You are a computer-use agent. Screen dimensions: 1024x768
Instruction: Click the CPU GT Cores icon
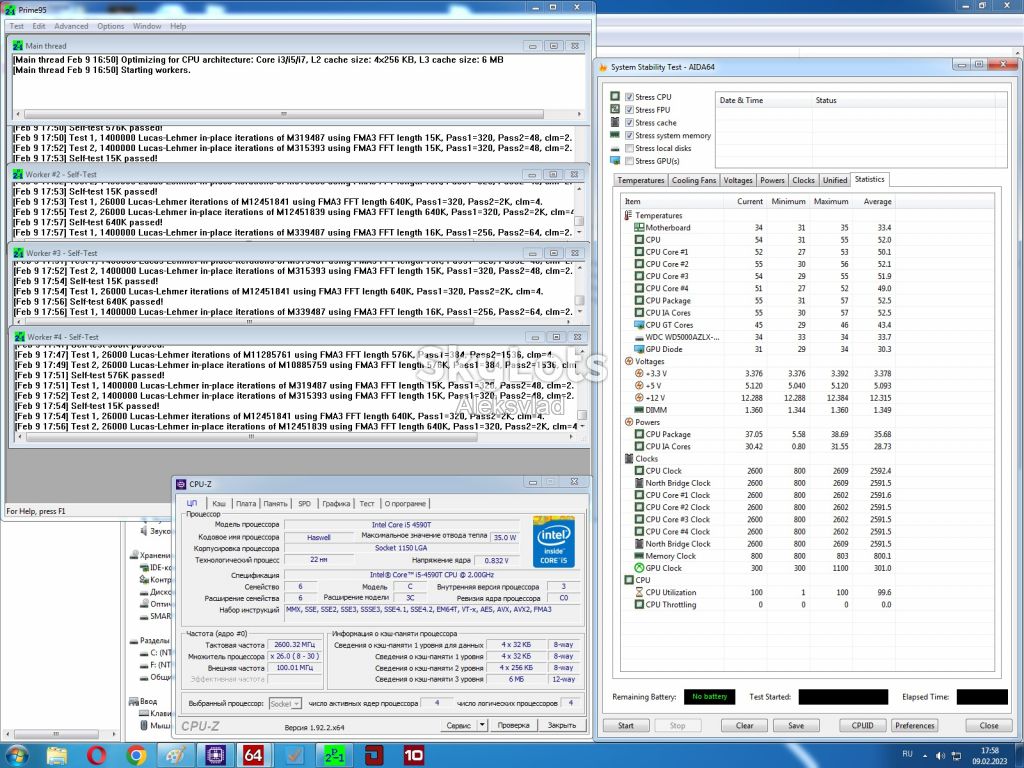point(639,325)
